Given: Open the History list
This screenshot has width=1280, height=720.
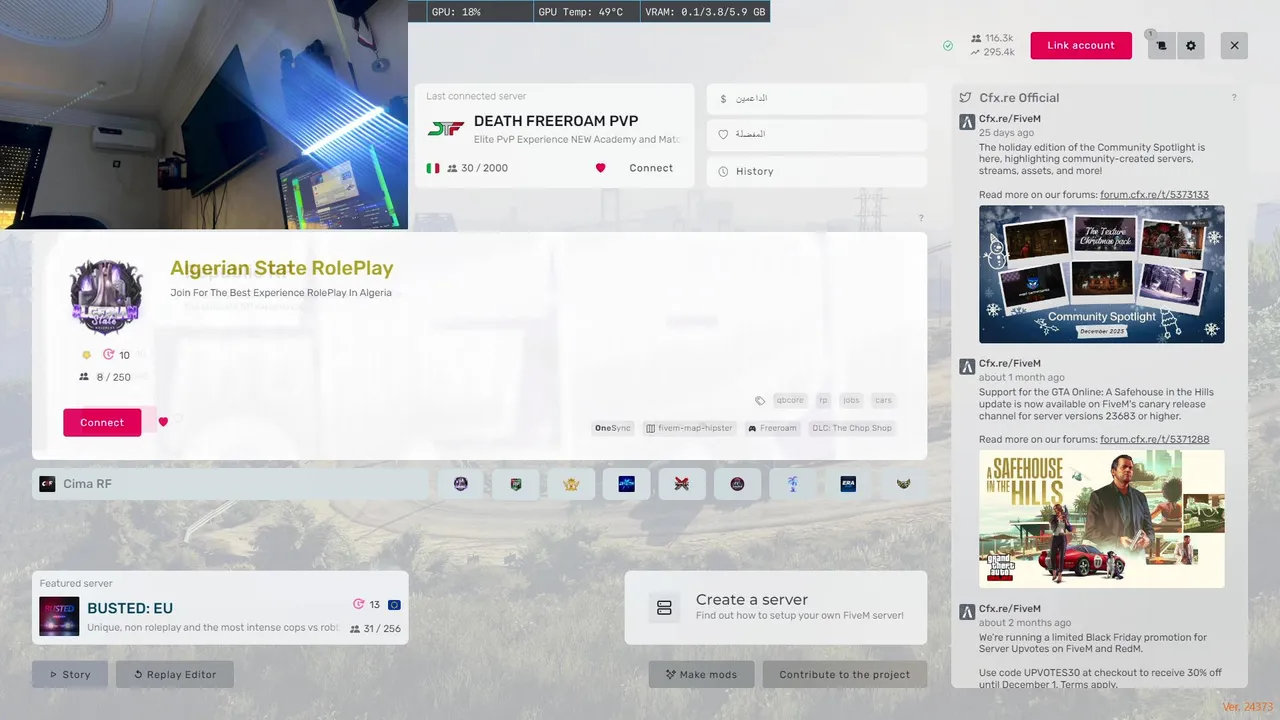Looking at the screenshot, I should 817,171.
